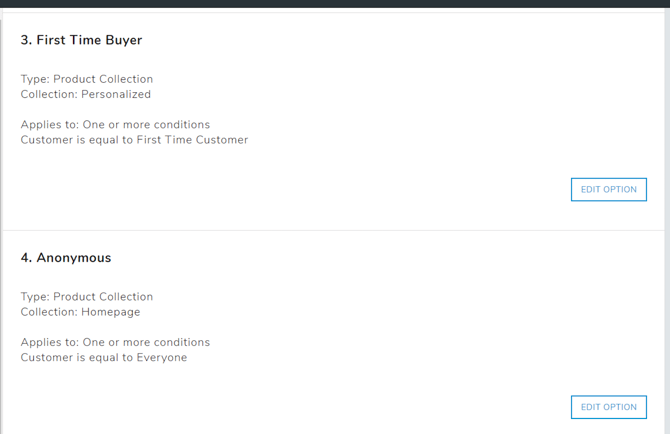
Task: Click EDIT OPTION for Anonymous option
Action: 608,407
